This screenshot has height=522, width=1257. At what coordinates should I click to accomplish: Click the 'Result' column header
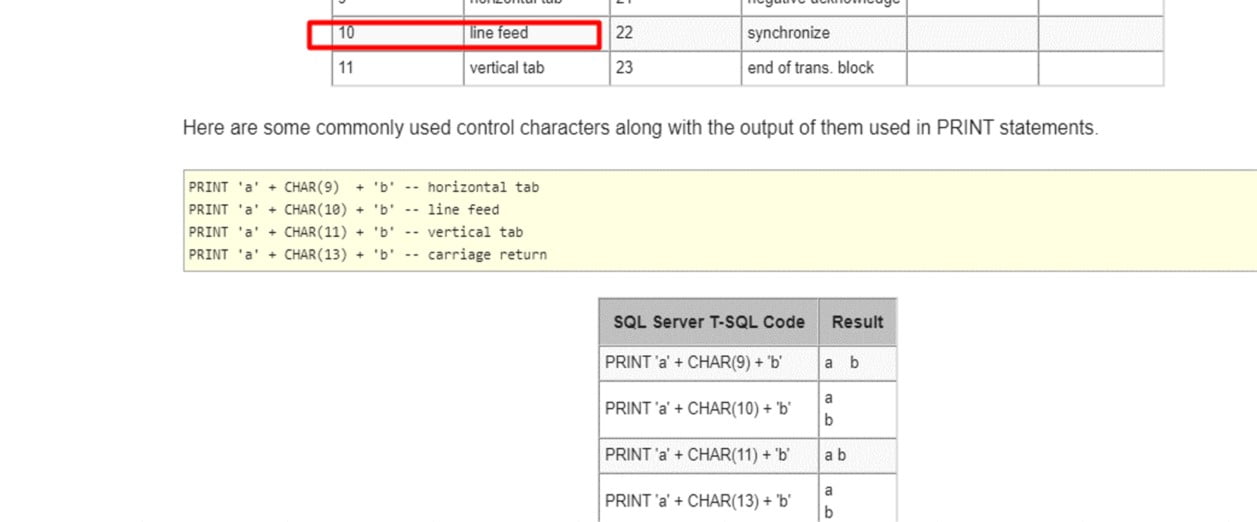(x=857, y=322)
